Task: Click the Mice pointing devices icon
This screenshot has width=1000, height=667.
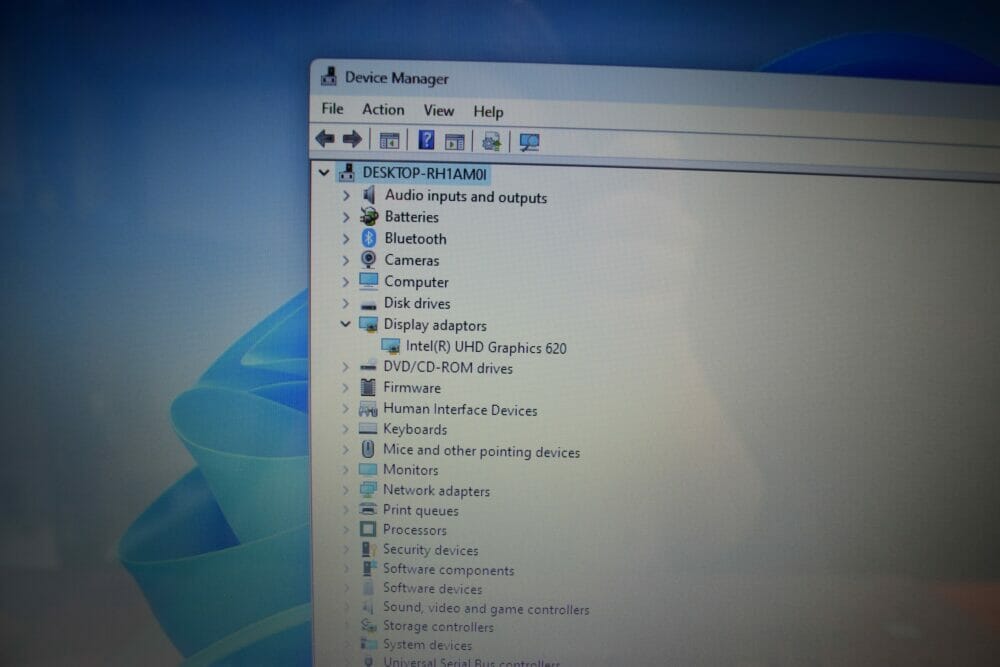Action: tap(368, 449)
